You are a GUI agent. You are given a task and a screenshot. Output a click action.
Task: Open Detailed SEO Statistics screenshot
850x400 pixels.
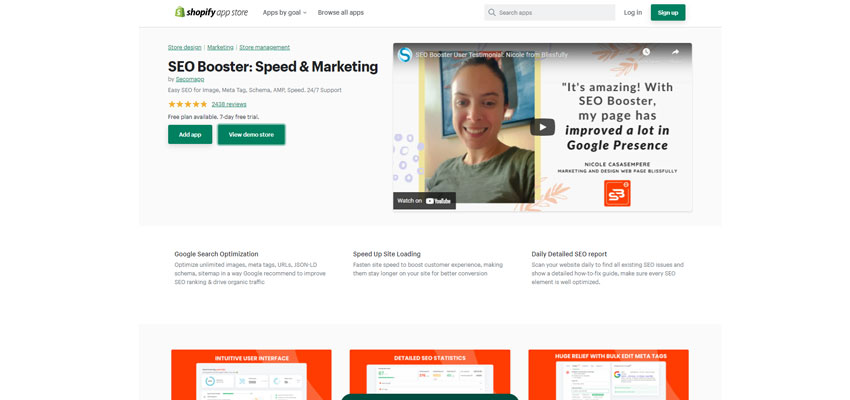pos(430,375)
